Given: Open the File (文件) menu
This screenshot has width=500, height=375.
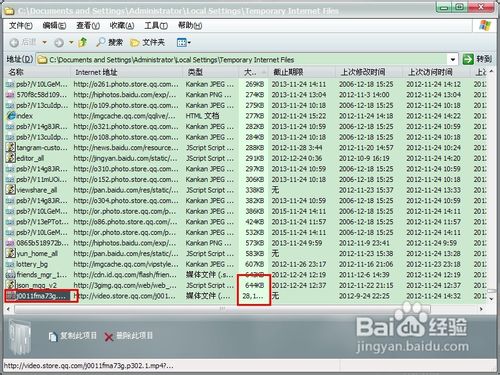Looking at the screenshot, I should coord(21,26).
